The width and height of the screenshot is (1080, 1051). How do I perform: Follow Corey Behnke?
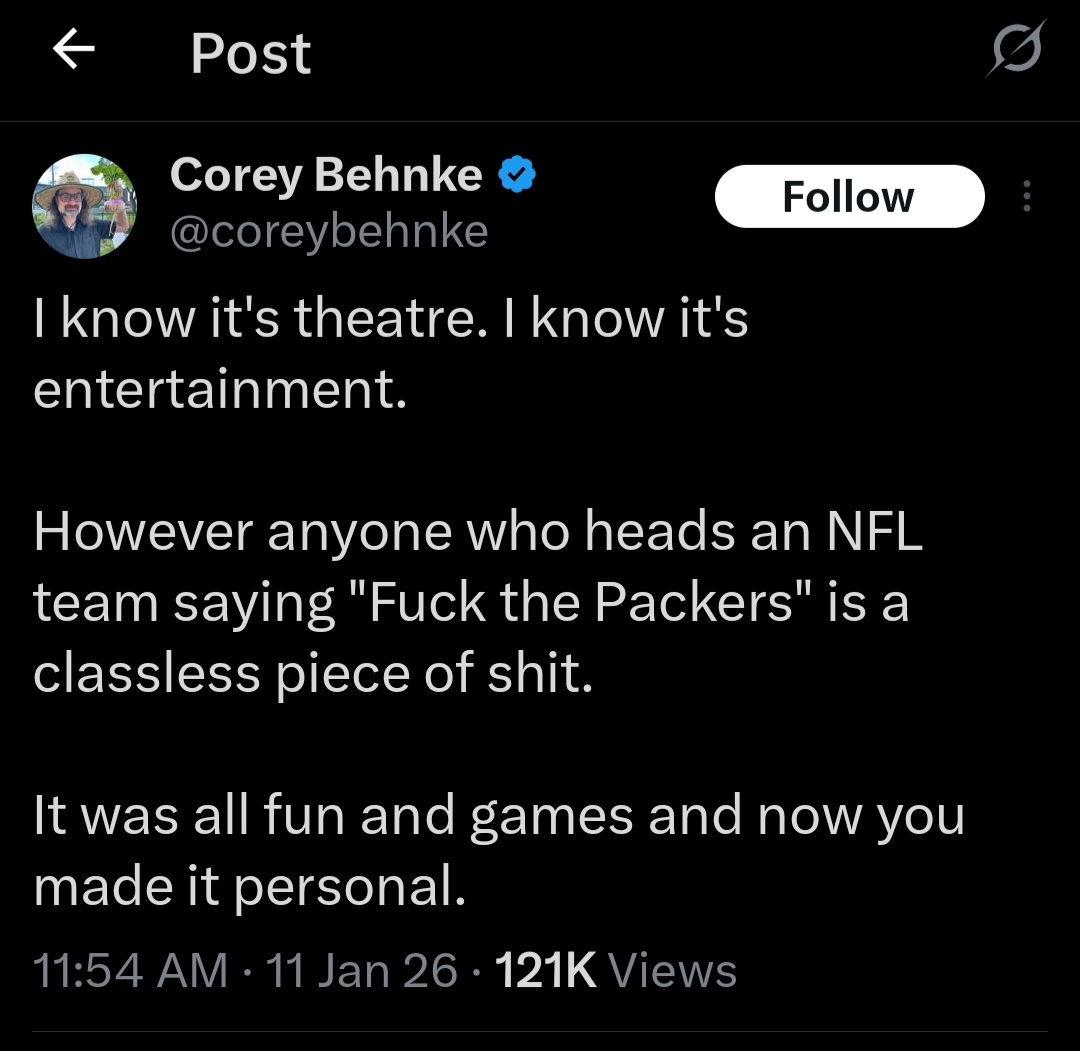click(x=849, y=196)
